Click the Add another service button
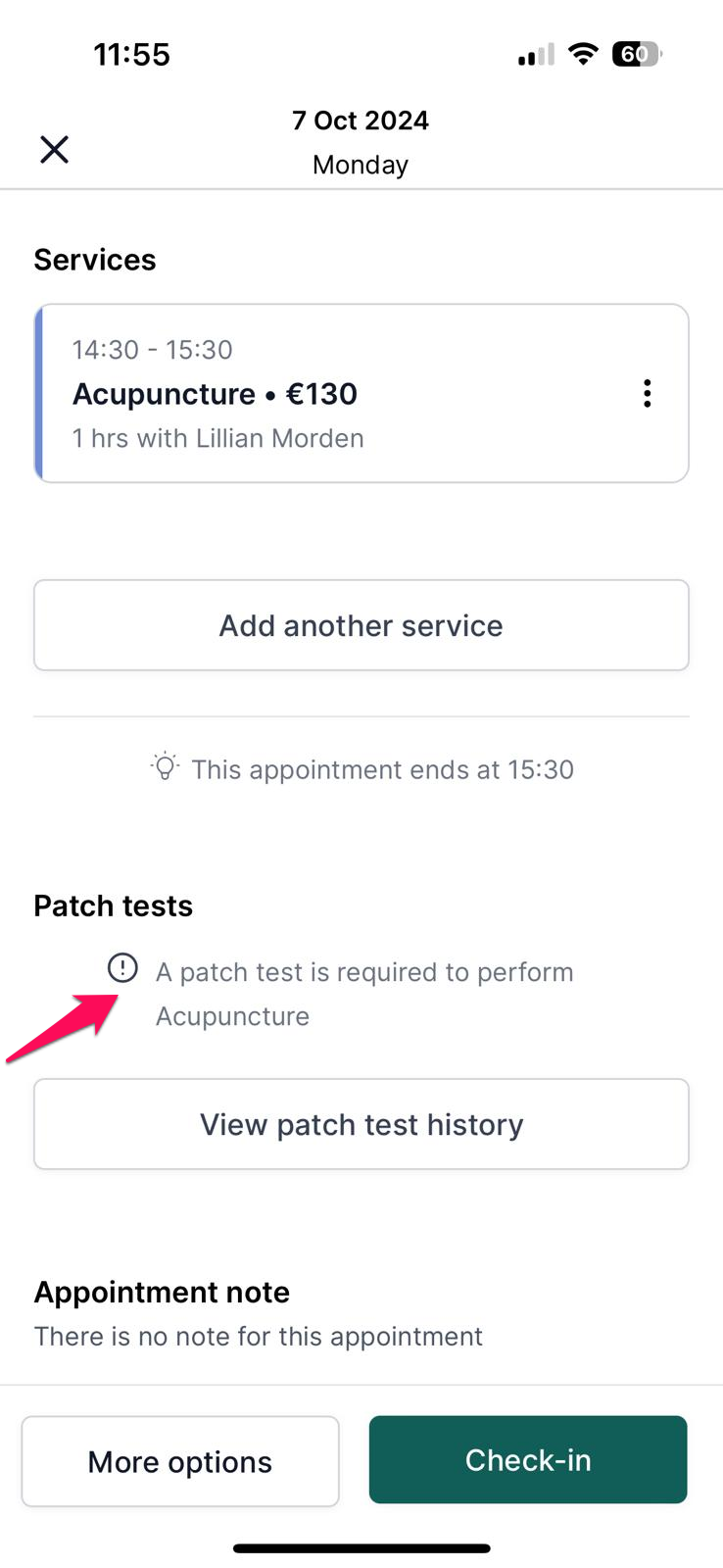The height and width of the screenshot is (1568, 723). pyautogui.click(x=361, y=625)
